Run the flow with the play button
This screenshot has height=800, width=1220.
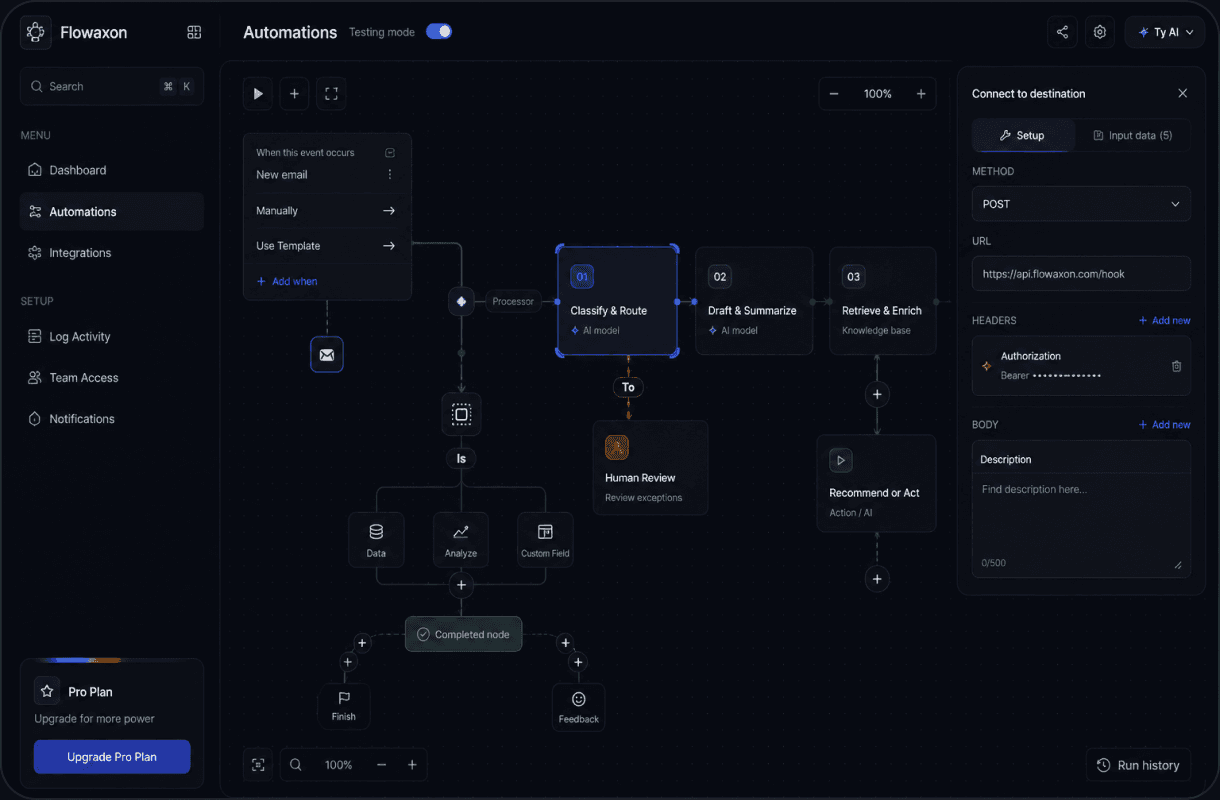258,93
